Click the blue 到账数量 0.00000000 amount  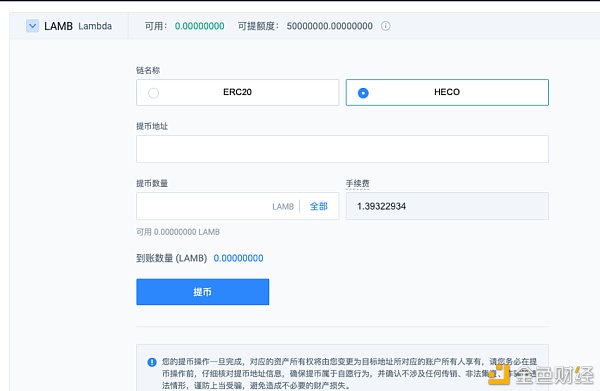click(x=238, y=258)
